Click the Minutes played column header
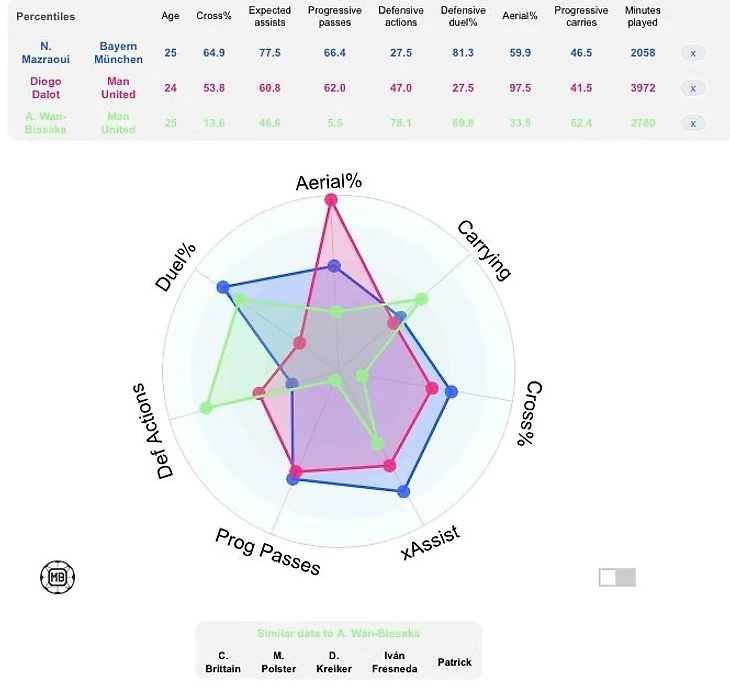This screenshot has height=697, width=730. [x=643, y=16]
